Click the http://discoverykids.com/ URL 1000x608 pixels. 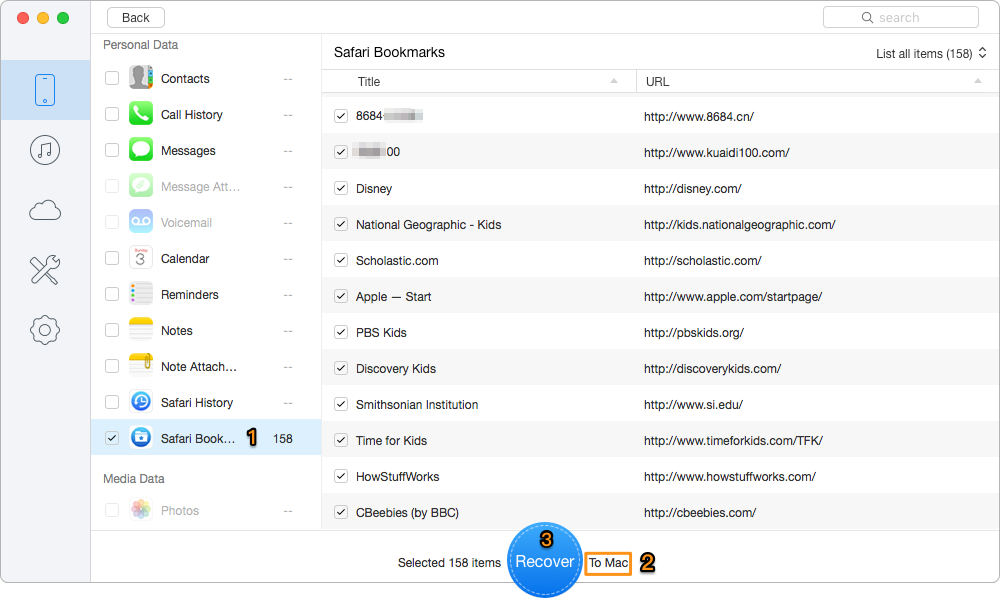[712, 369]
